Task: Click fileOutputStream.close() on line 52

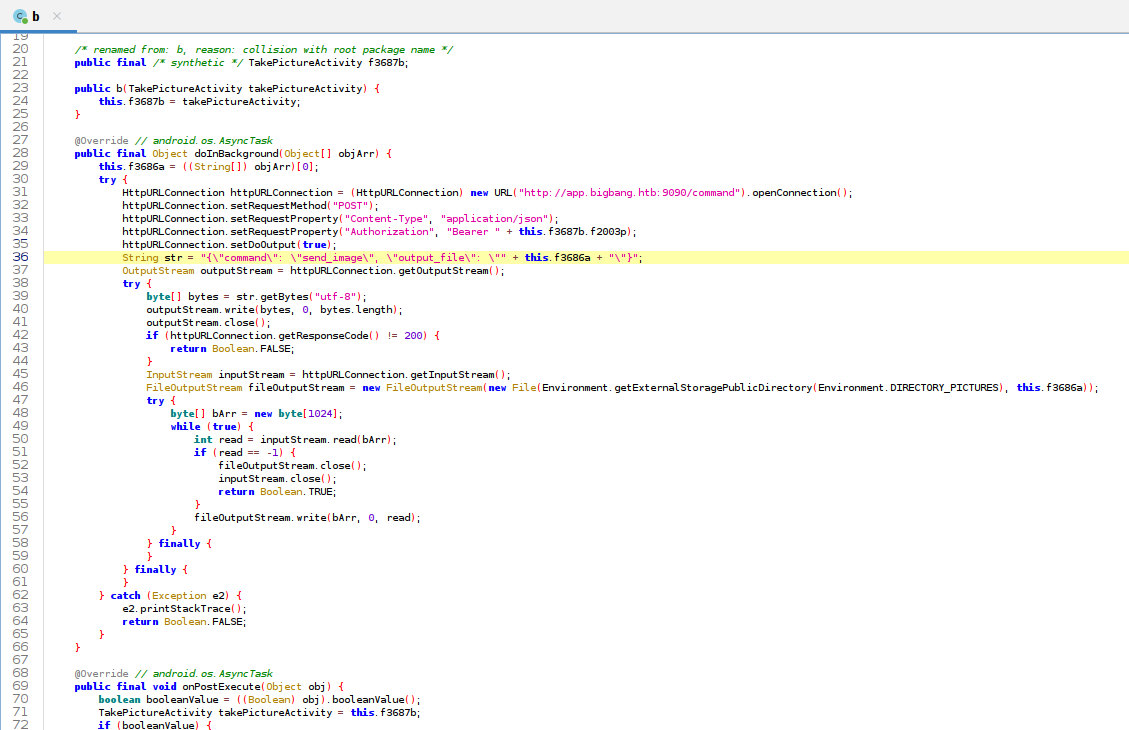Action: pos(292,466)
